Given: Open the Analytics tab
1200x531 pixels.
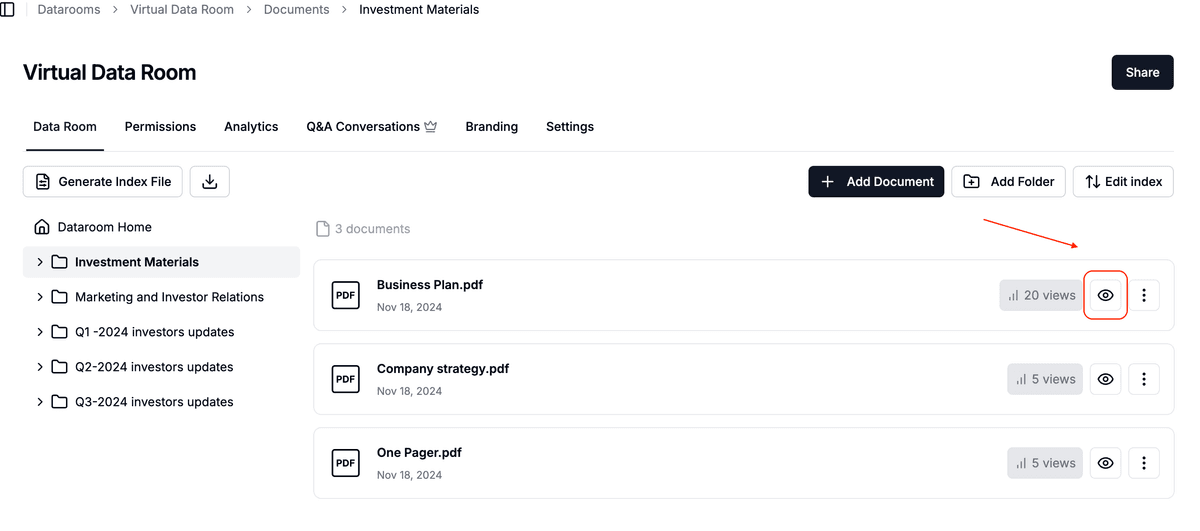Looking at the screenshot, I should (x=251, y=127).
